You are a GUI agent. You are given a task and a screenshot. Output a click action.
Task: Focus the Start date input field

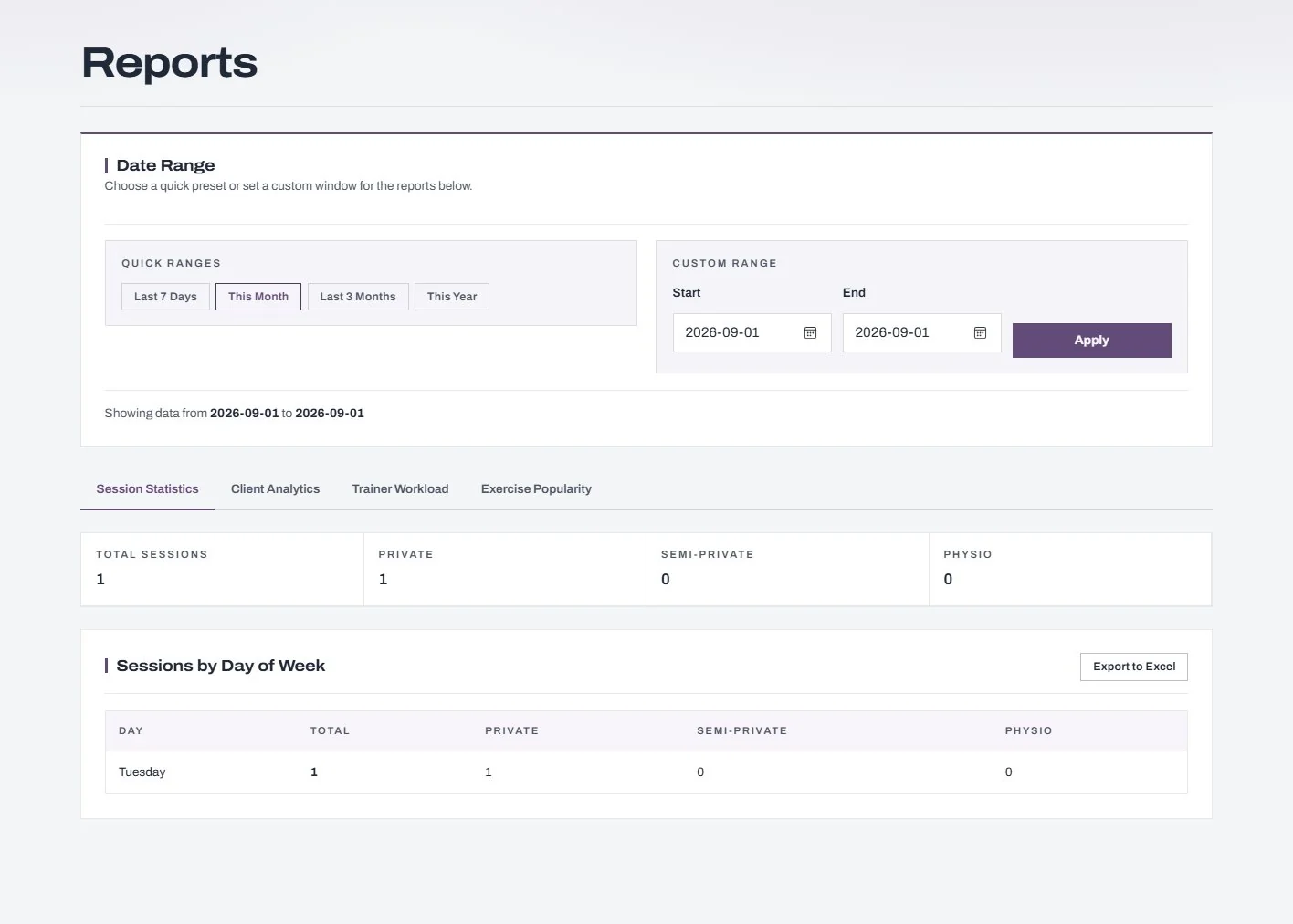click(752, 333)
